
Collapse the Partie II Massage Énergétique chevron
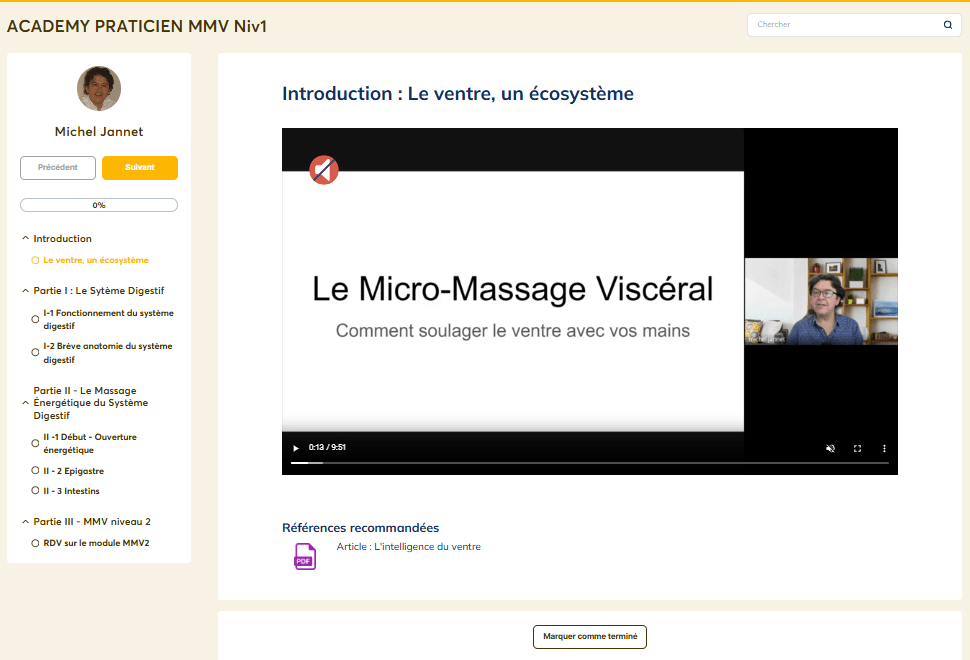25,403
